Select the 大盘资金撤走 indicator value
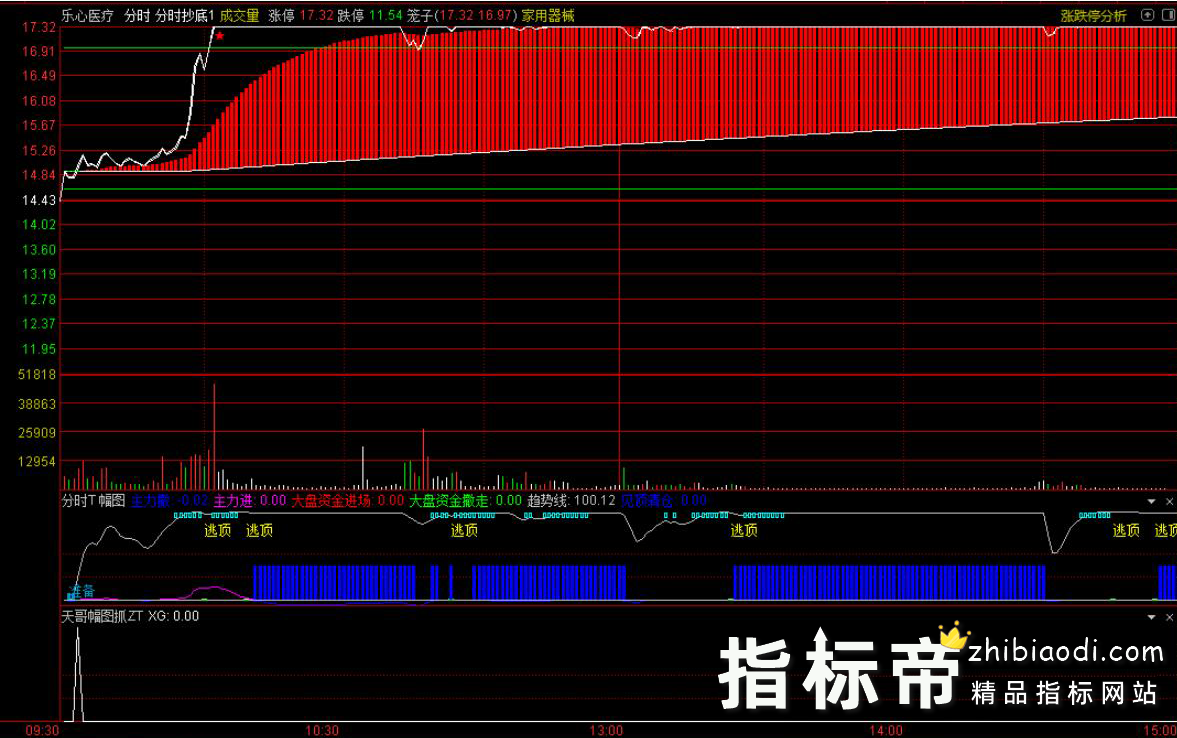Screen dimensions: 1177x738 pyautogui.click(x=465, y=501)
